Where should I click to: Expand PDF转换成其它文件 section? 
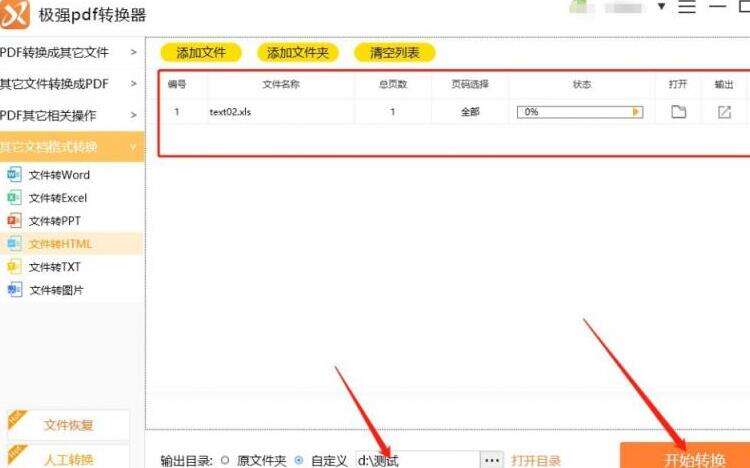(x=72, y=52)
